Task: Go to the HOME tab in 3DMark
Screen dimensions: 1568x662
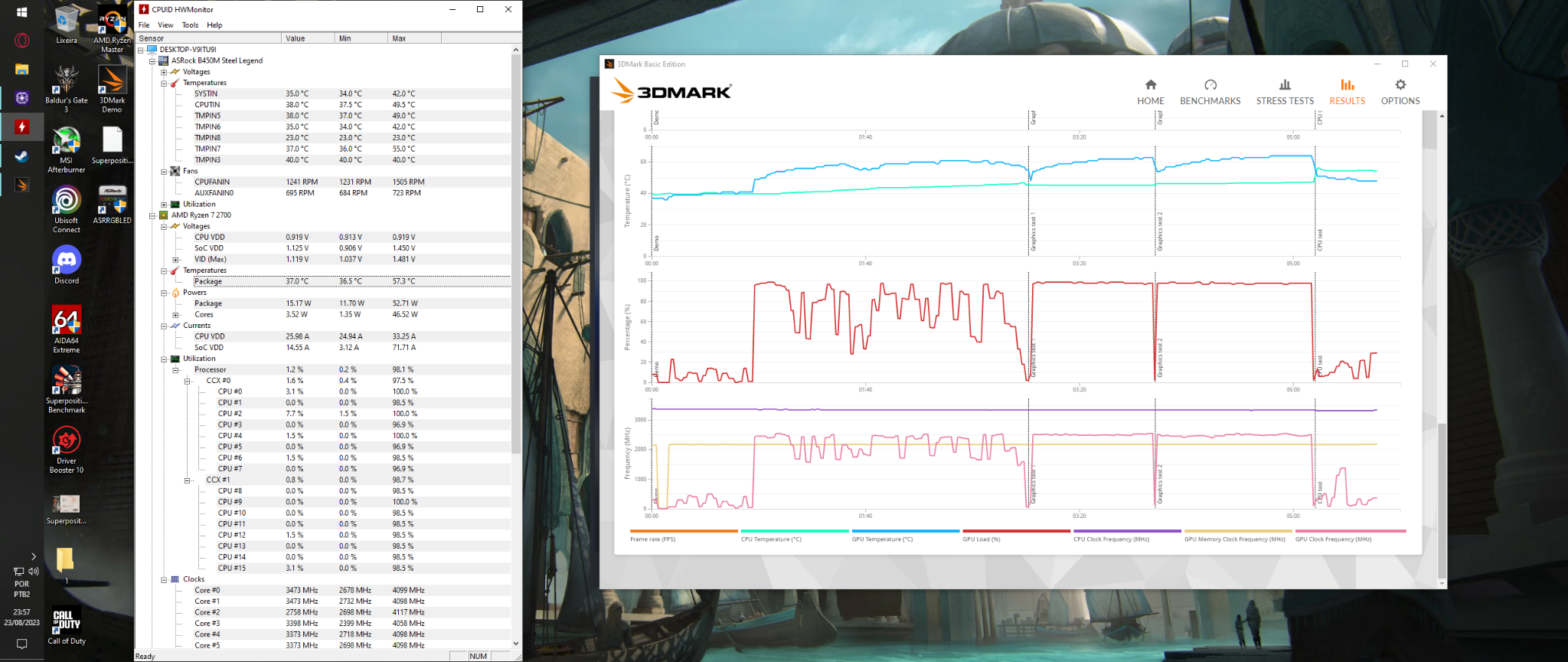Action: 1151,92
